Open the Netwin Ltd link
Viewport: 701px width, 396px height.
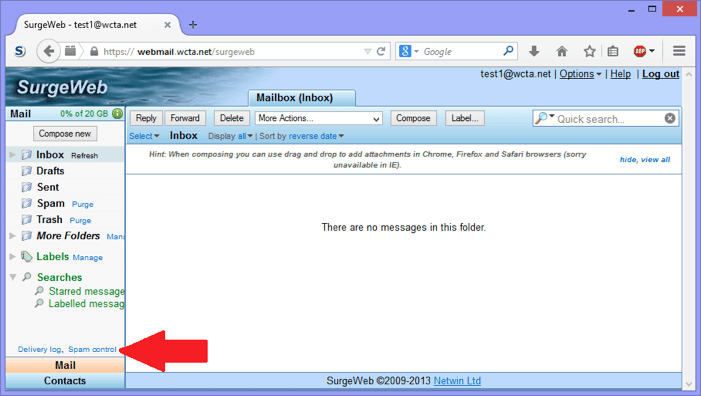457,381
